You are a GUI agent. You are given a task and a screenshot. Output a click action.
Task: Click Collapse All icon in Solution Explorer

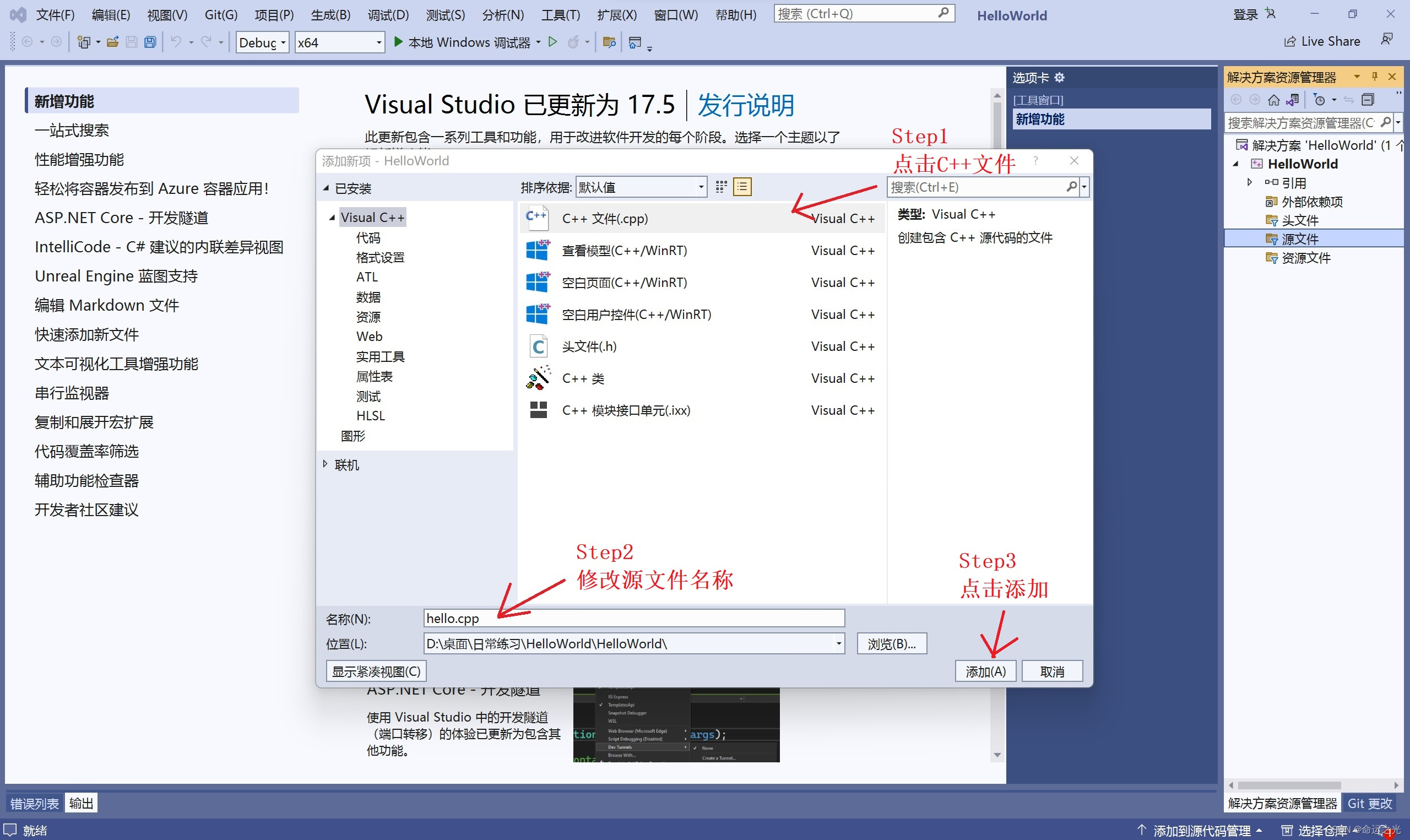1368,100
